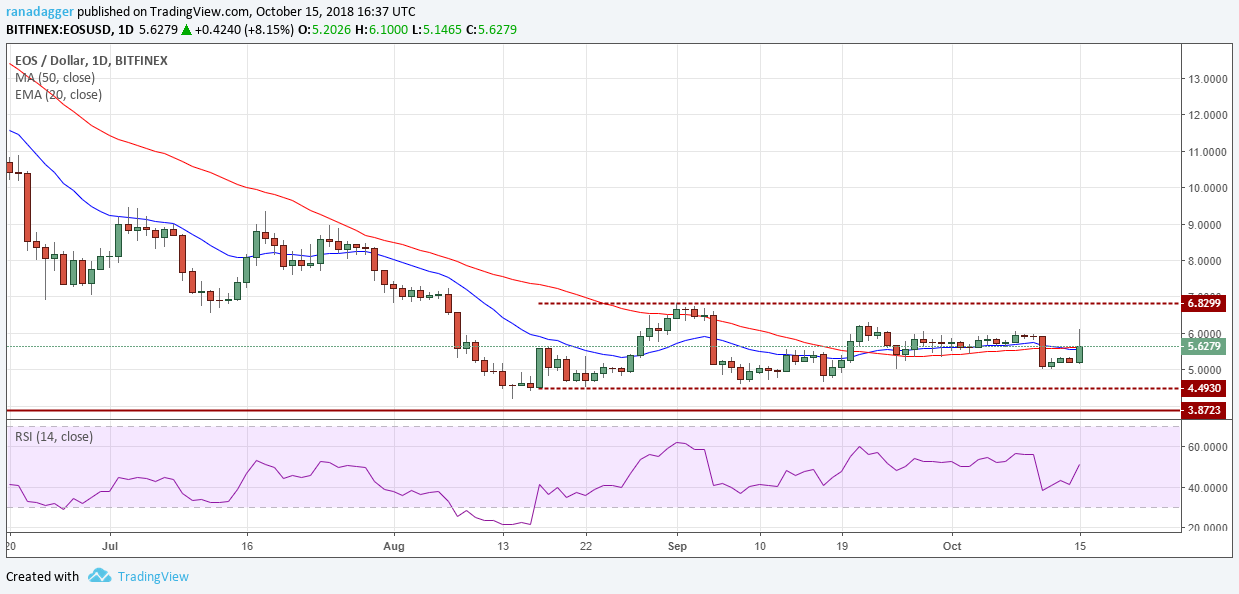The height and width of the screenshot is (594, 1239).
Task: Select the EOS / Dollar, 1D, BITFINEX title
Action: click(x=91, y=60)
